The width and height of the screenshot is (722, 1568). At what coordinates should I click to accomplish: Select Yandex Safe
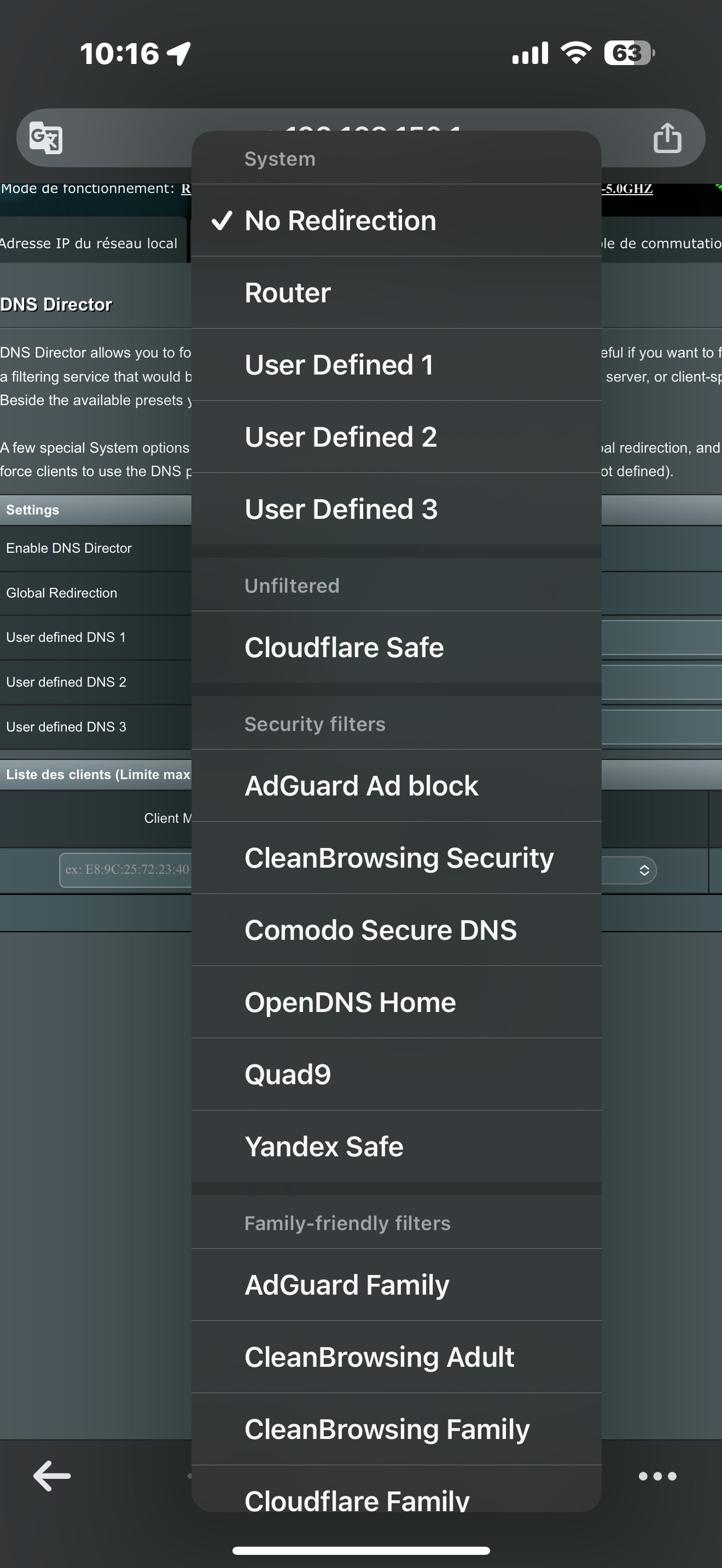coord(397,1146)
